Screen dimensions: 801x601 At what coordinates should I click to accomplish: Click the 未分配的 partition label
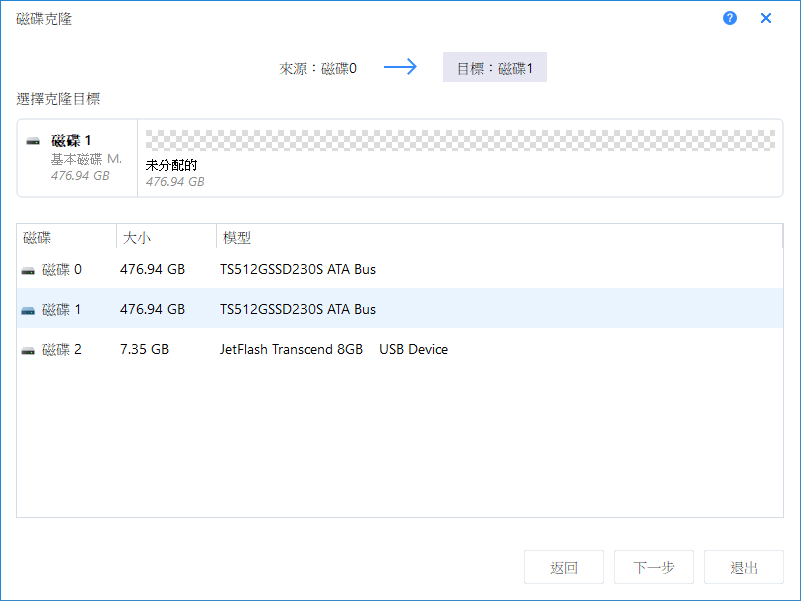pos(171,165)
